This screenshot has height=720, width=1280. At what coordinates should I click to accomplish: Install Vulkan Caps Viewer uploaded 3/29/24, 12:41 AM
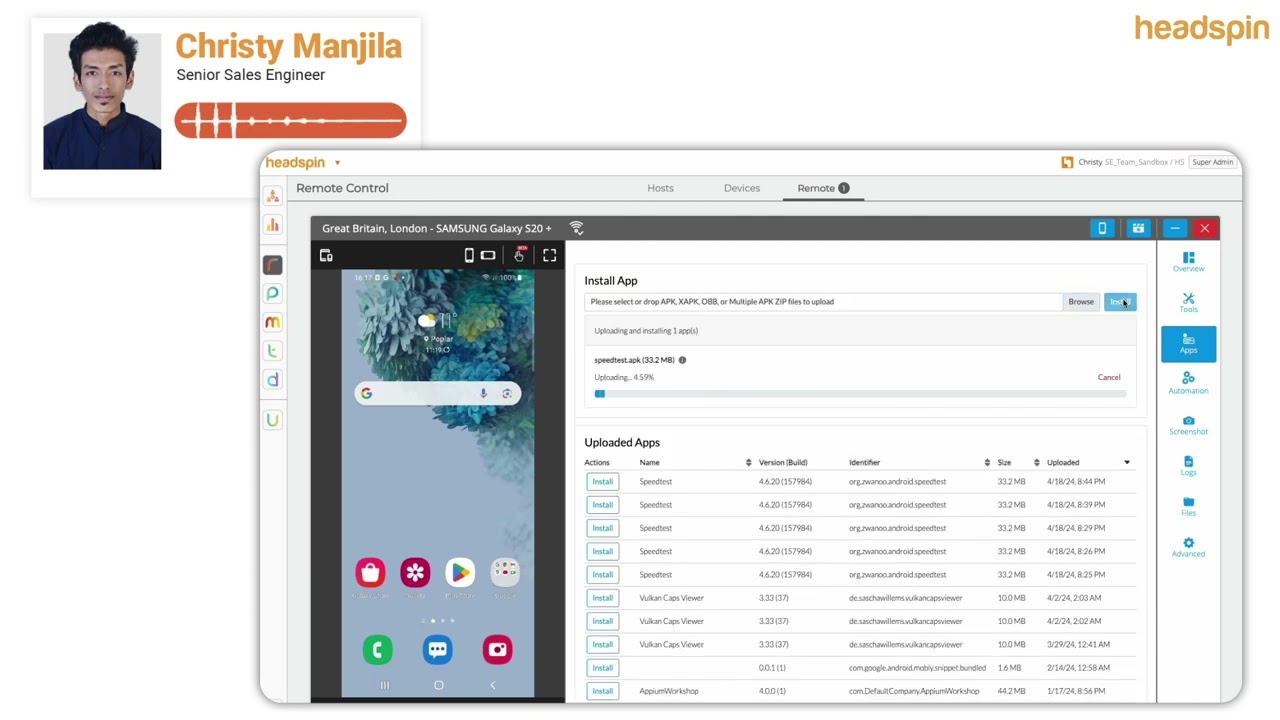pyautogui.click(x=602, y=644)
